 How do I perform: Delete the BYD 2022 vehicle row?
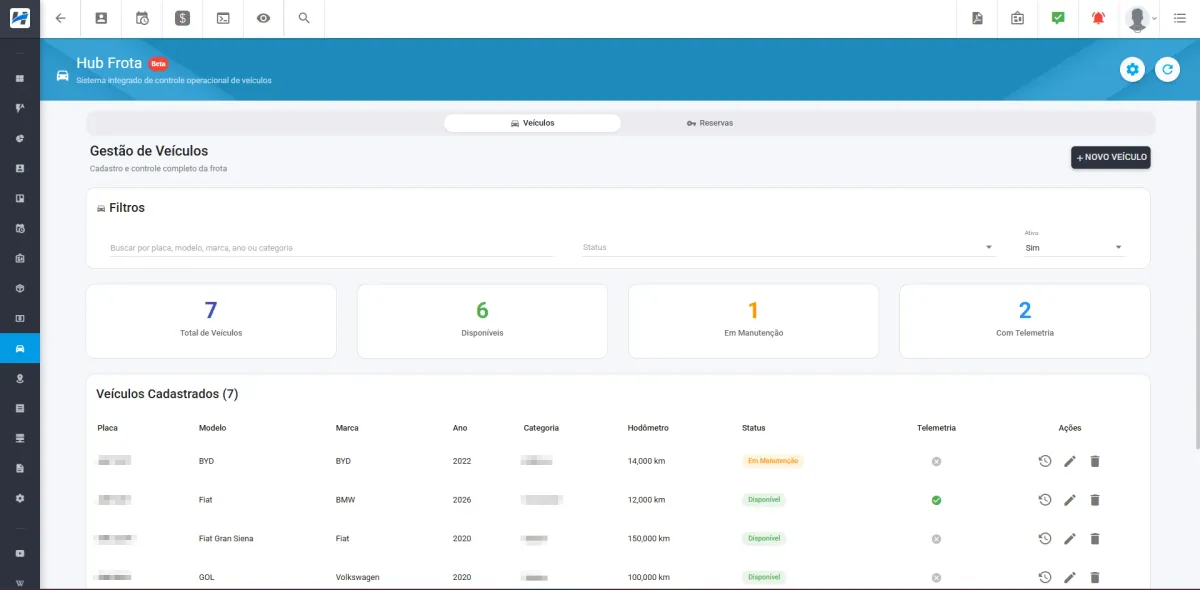pyautogui.click(x=1095, y=461)
